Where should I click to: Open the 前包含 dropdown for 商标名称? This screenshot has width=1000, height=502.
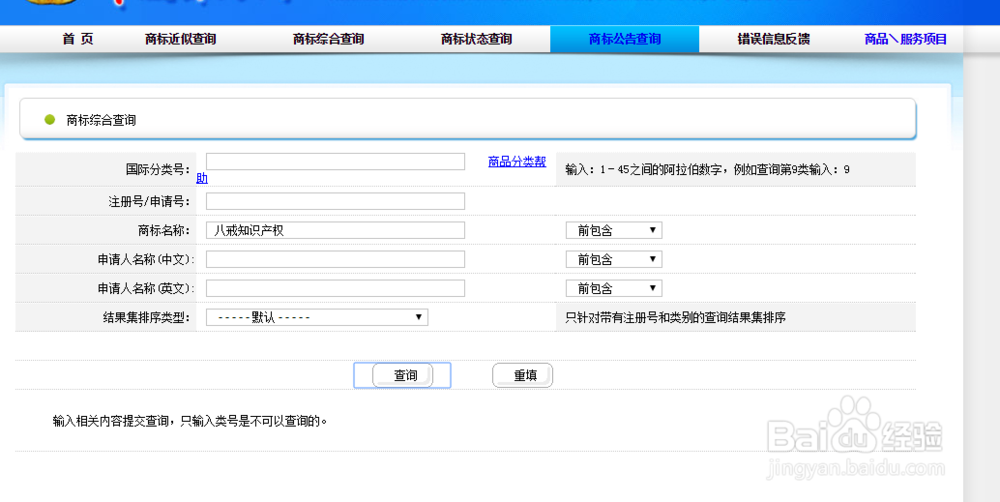614,230
